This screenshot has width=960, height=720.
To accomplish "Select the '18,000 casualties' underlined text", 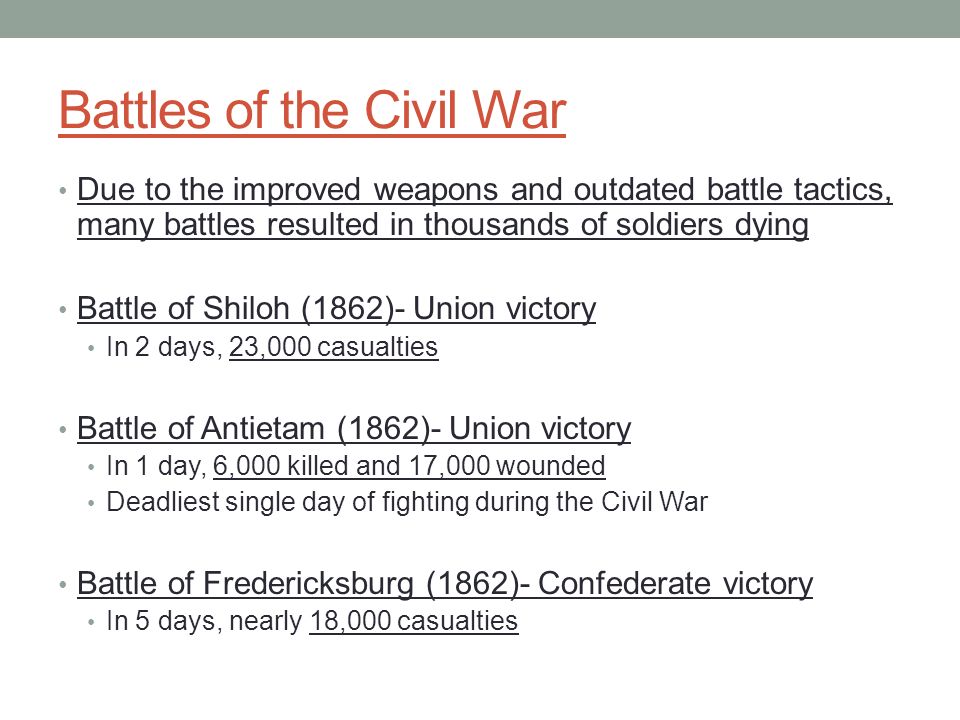I will [x=414, y=621].
